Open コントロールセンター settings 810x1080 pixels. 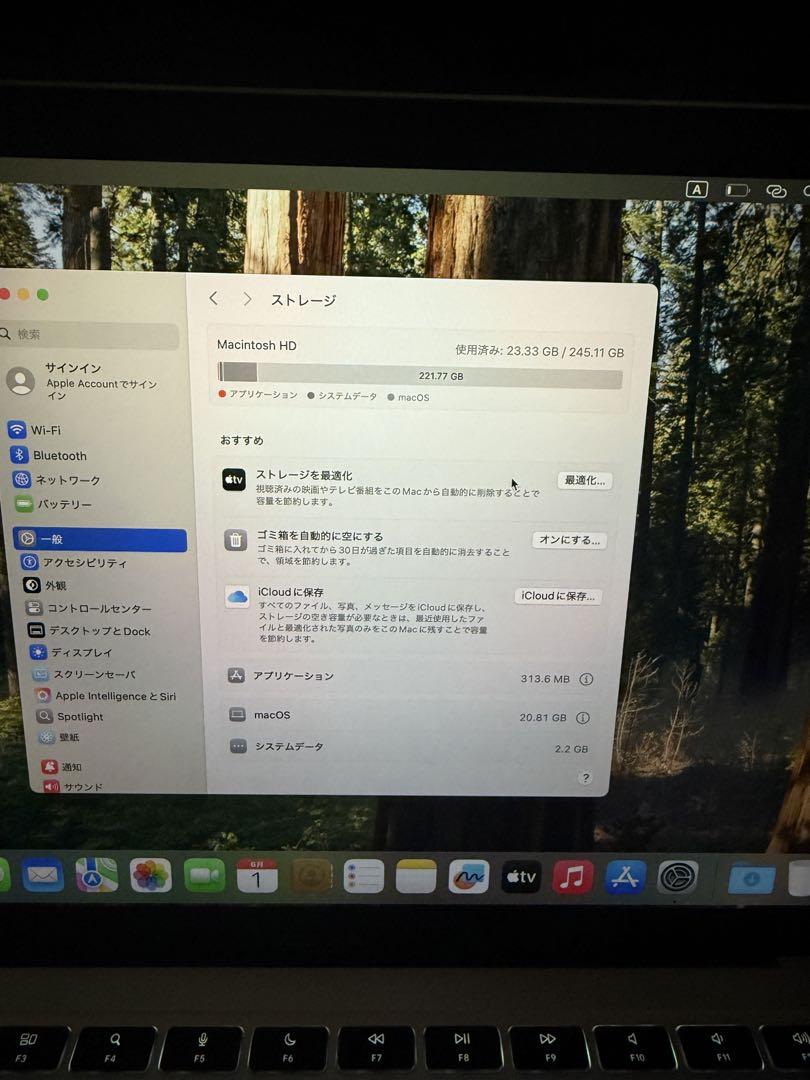coord(88,608)
